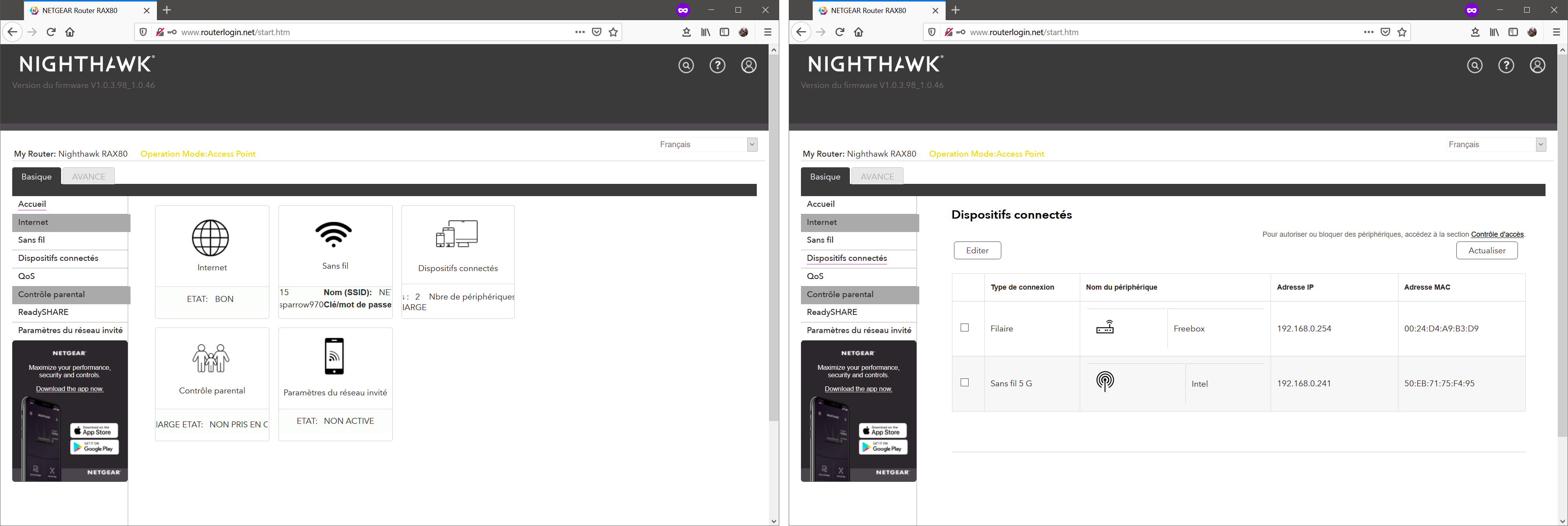Open page actions ellipsis in right address bar

point(1368,32)
